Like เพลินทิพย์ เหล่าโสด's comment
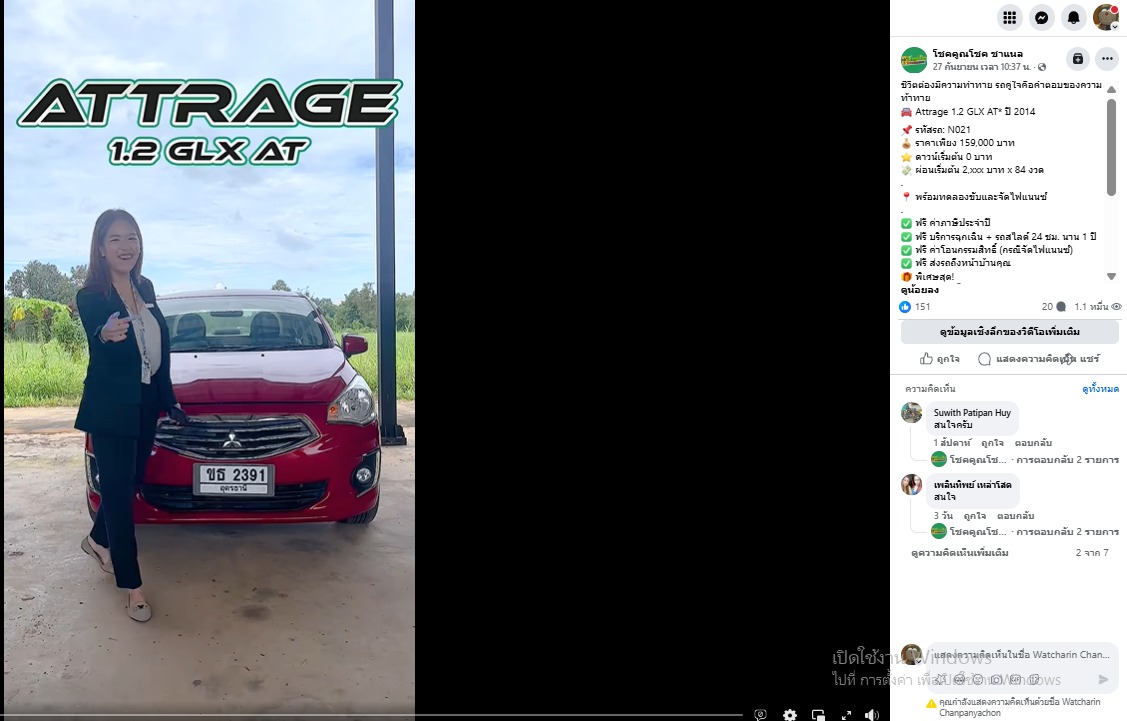1127x721 pixels. tap(975, 515)
